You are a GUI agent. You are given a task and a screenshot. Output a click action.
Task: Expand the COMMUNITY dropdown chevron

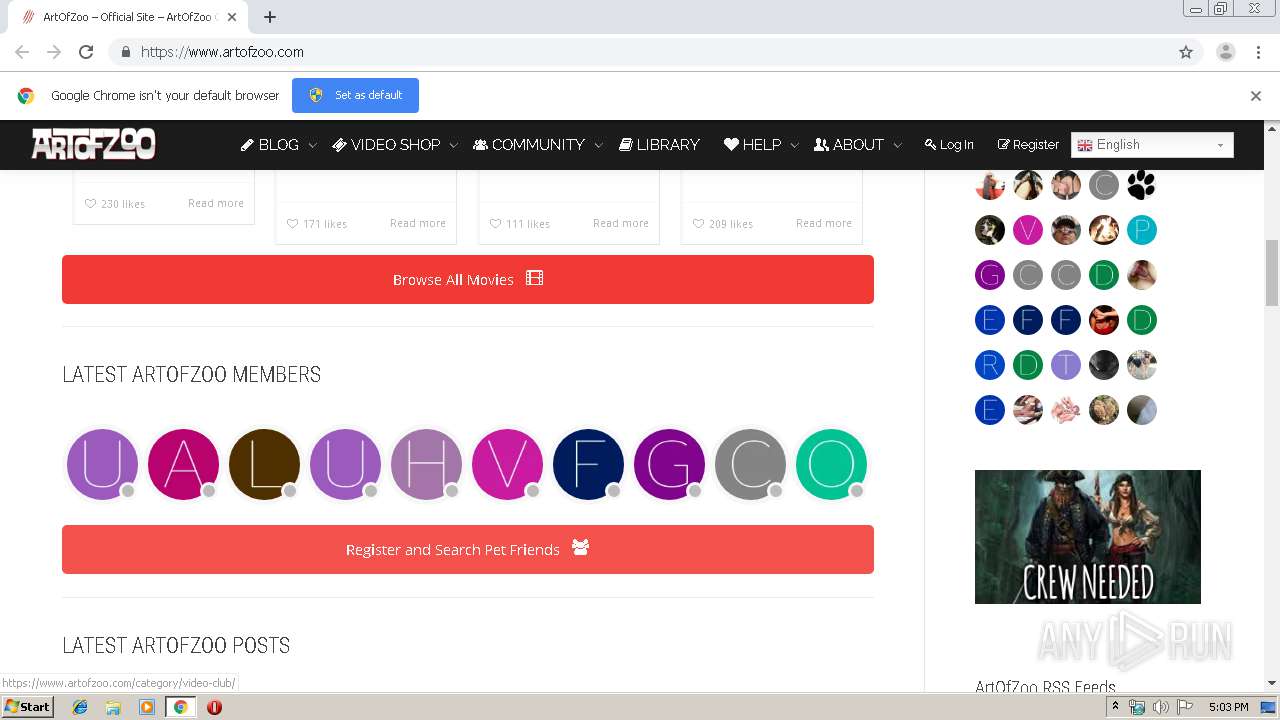point(598,146)
